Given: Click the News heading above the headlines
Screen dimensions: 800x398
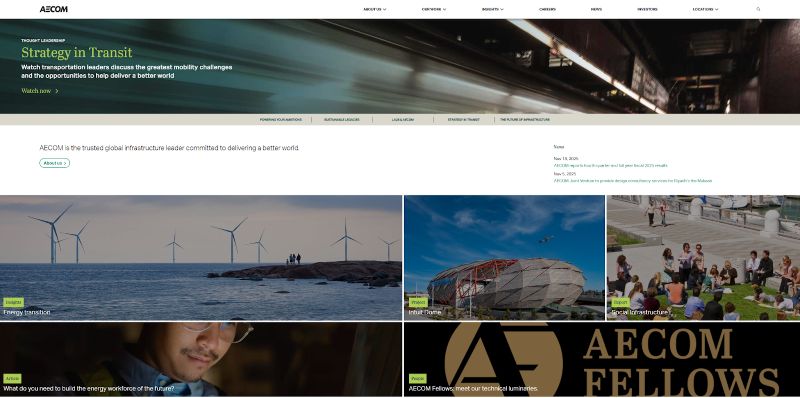Looking at the screenshot, I should (x=559, y=147).
